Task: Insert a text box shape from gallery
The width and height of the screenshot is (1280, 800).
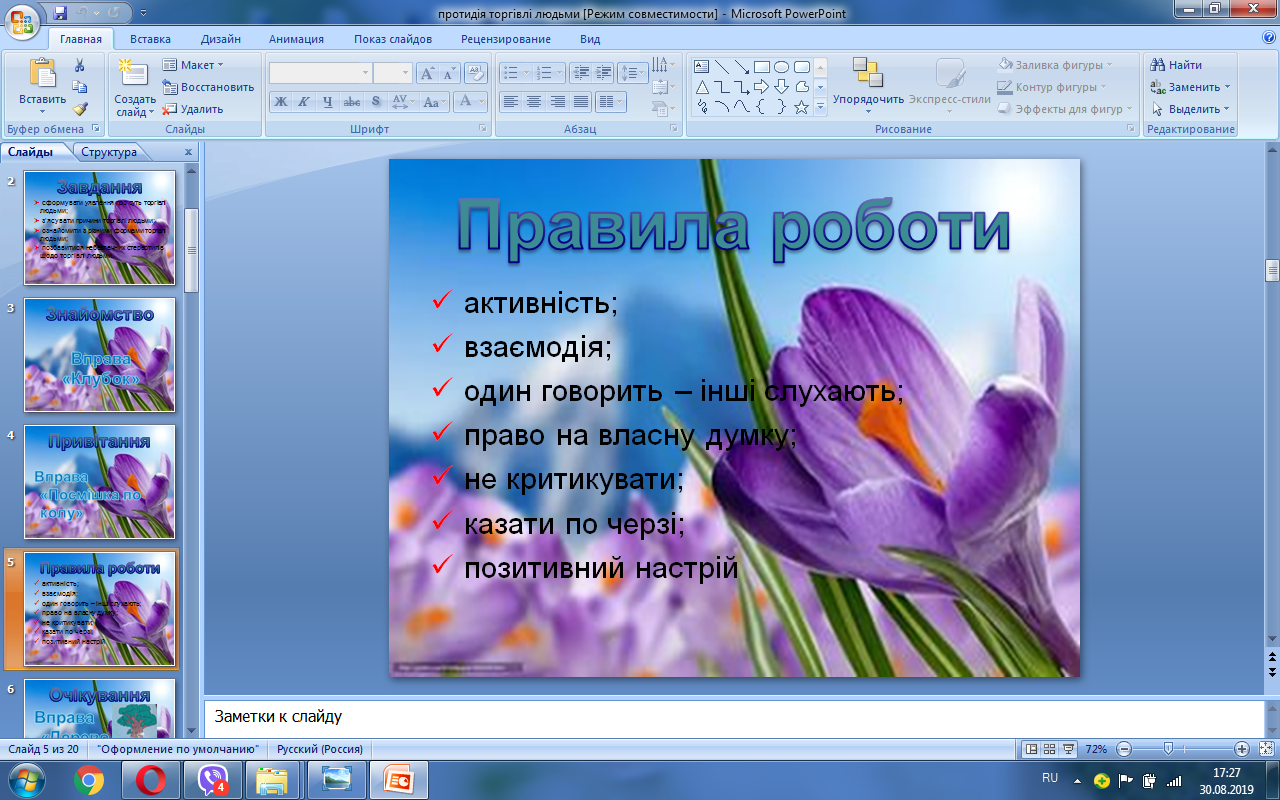Action: pyautogui.click(x=701, y=67)
